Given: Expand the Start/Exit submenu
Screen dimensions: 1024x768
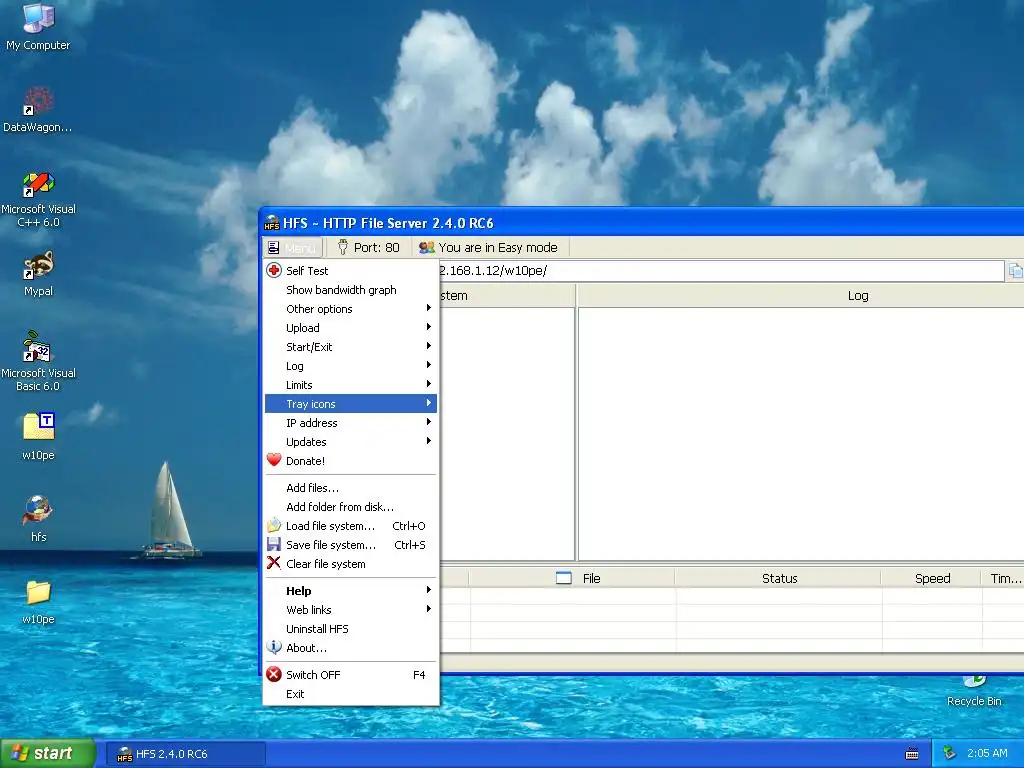Looking at the screenshot, I should click(351, 346).
